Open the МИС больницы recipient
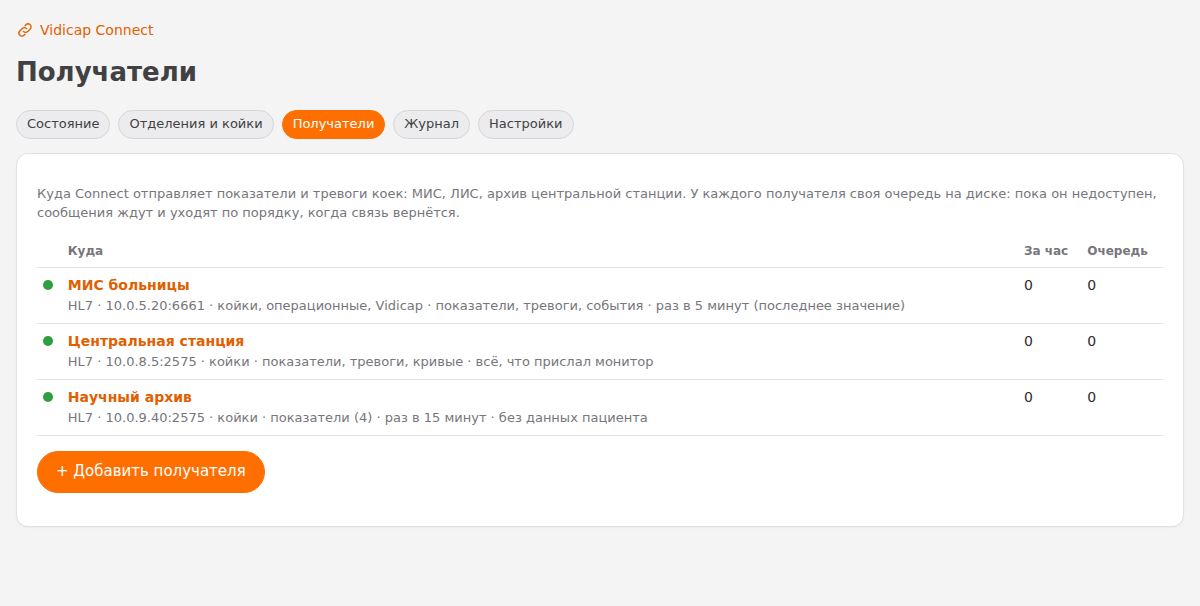This screenshot has width=1200, height=606. click(x=128, y=285)
